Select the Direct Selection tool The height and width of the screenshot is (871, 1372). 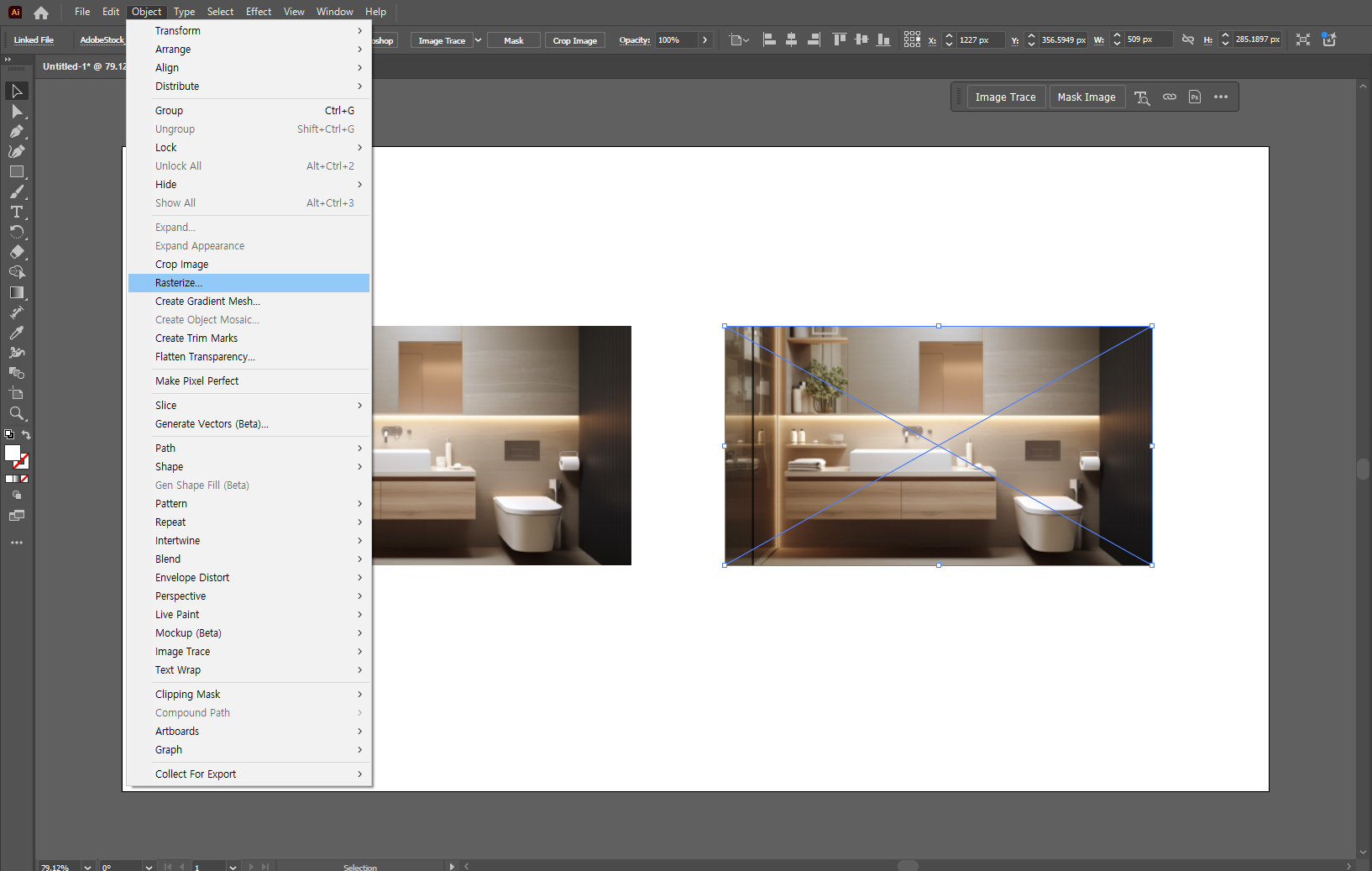point(17,111)
